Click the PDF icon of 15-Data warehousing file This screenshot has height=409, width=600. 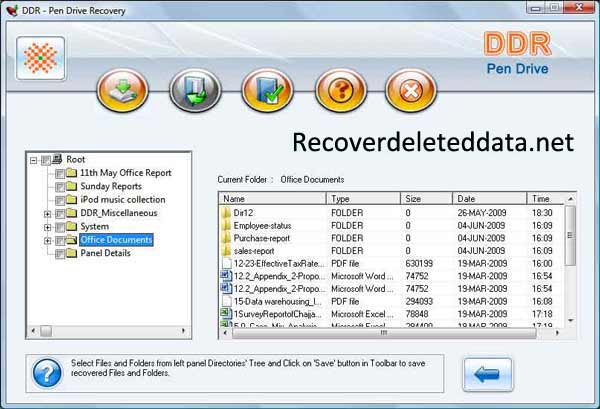pos(227,301)
